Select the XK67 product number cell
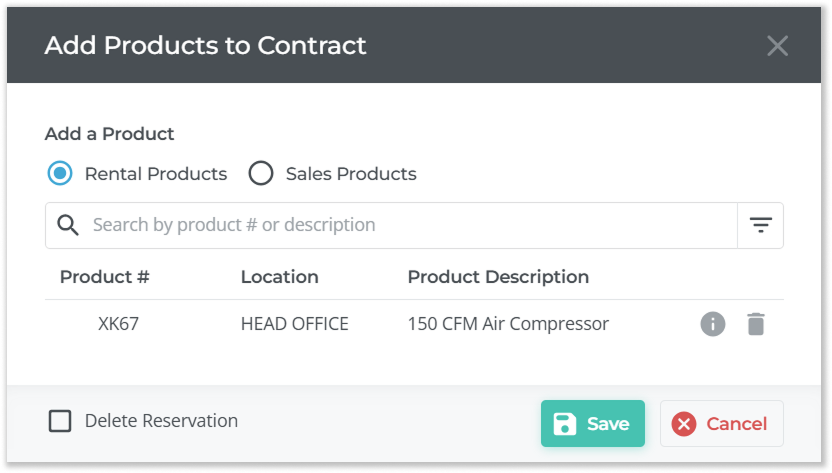The width and height of the screenshot is (832, 473). (x=118, y=324)
